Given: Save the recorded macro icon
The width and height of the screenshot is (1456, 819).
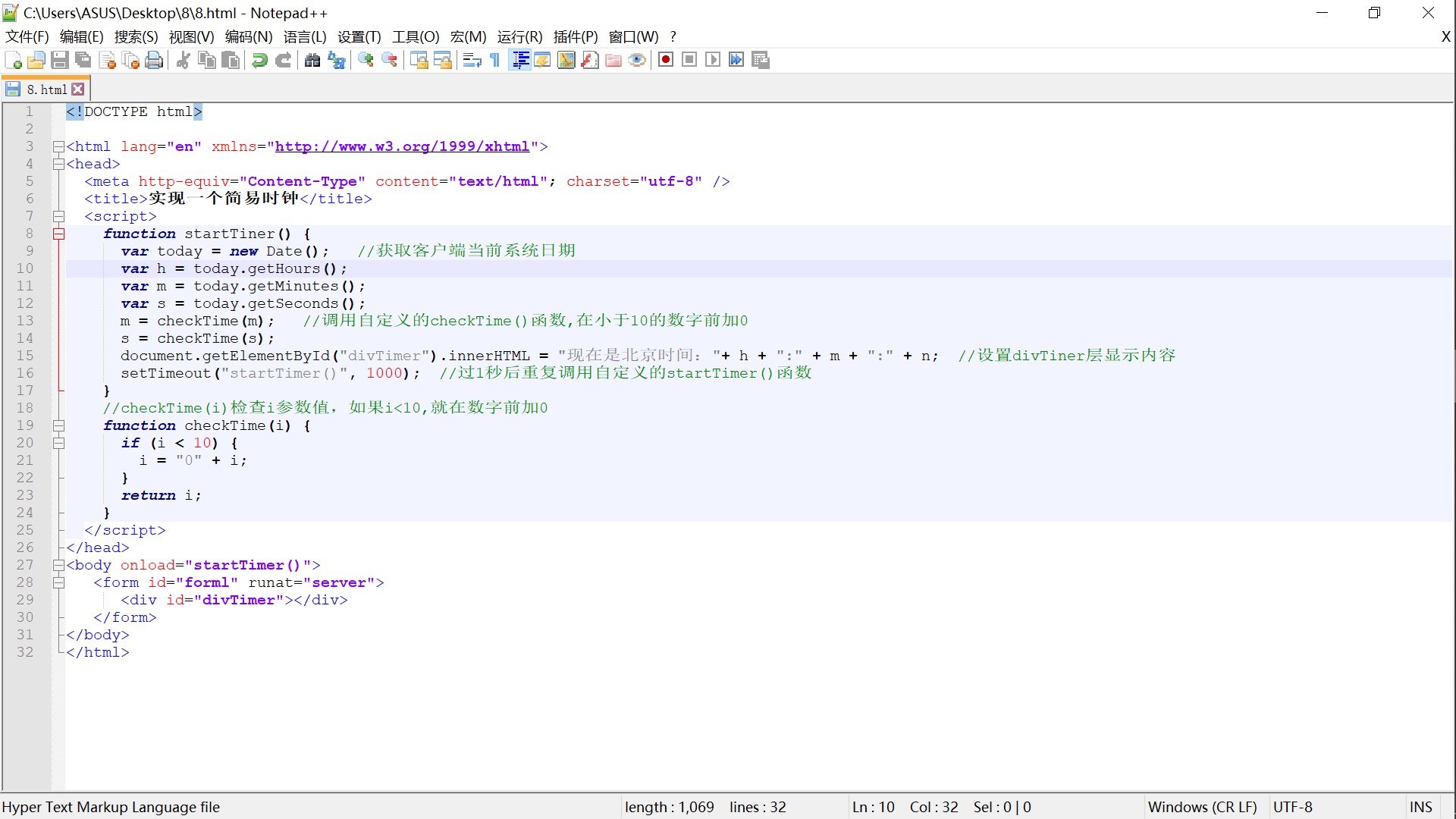Looking at the screenshot, I should [x=761, y=60].
